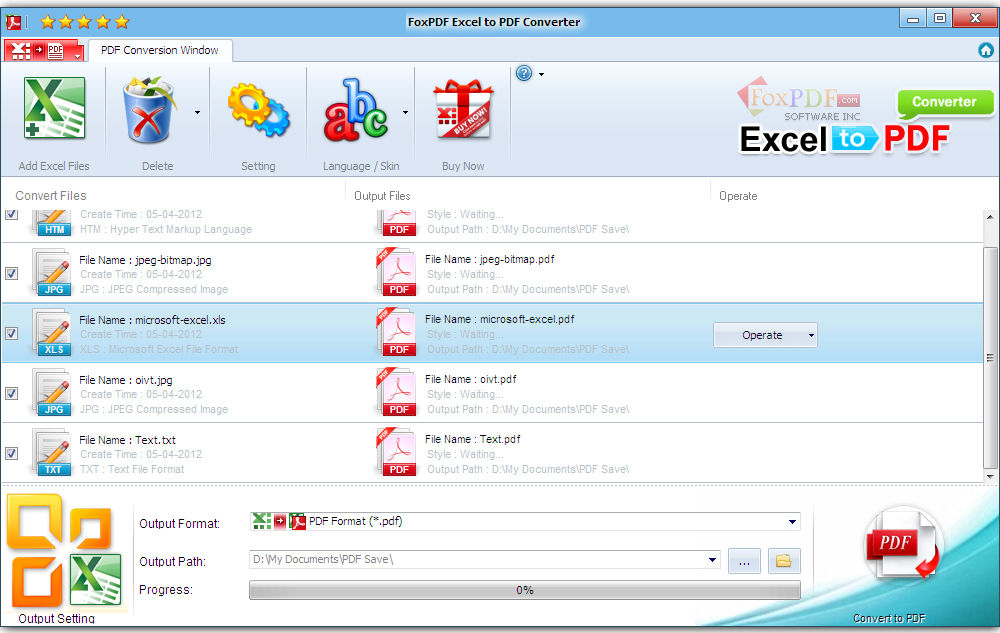Click the blue help question mark icon

[x=524, y=73]
